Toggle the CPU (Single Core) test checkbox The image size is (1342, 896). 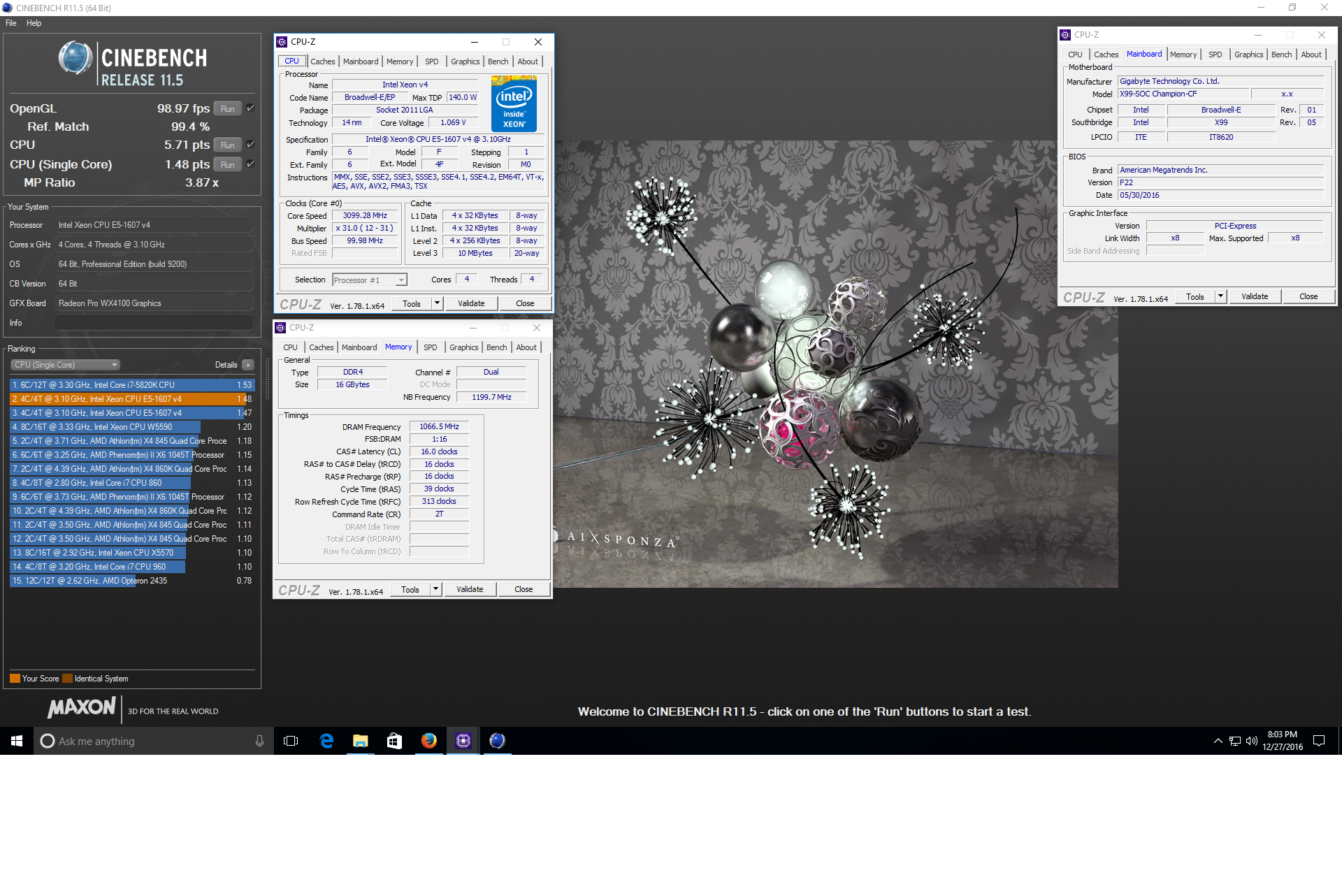250,164
